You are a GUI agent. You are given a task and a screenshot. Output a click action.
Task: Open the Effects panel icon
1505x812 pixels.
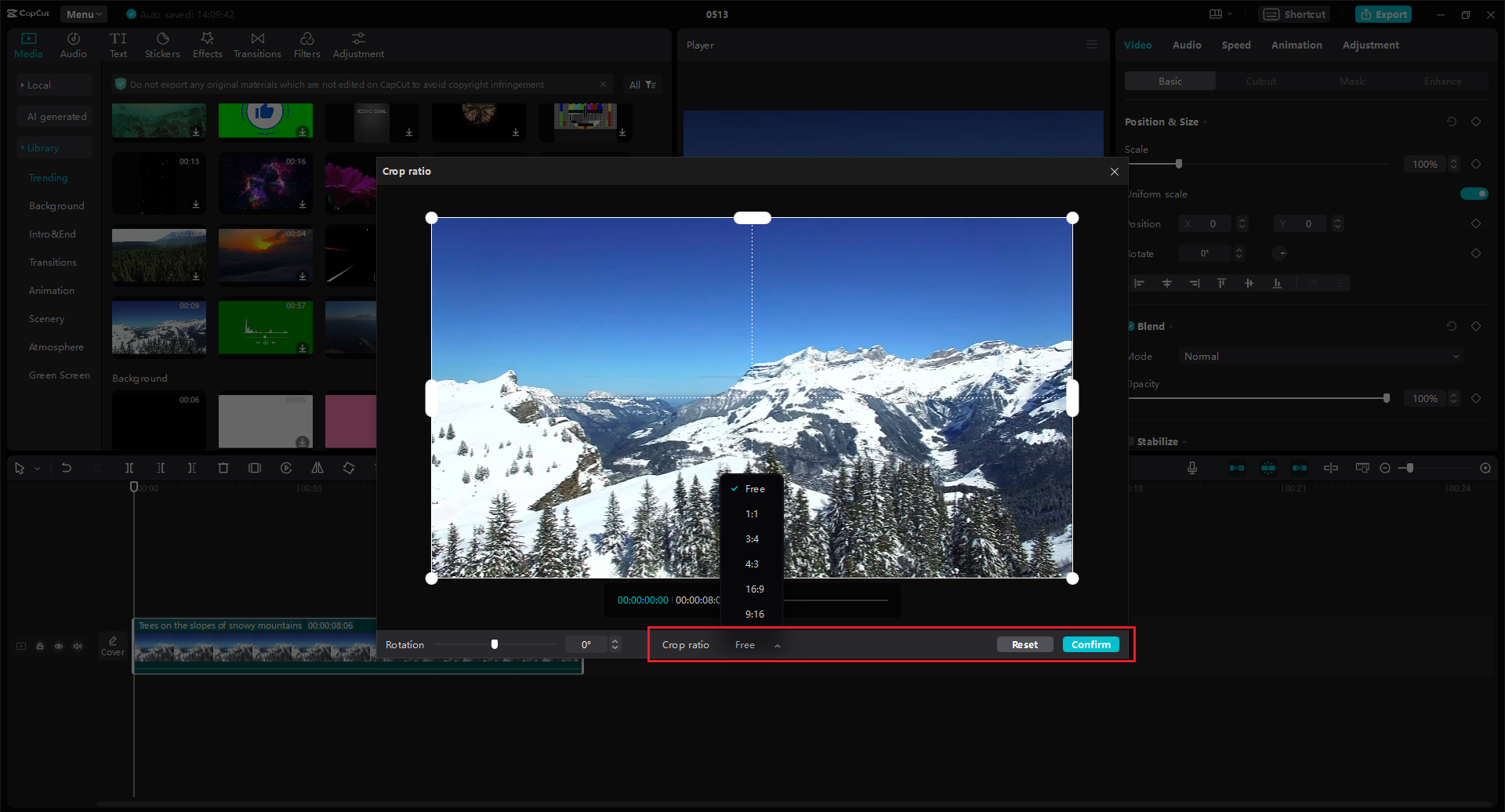click(x=207, y=44)
